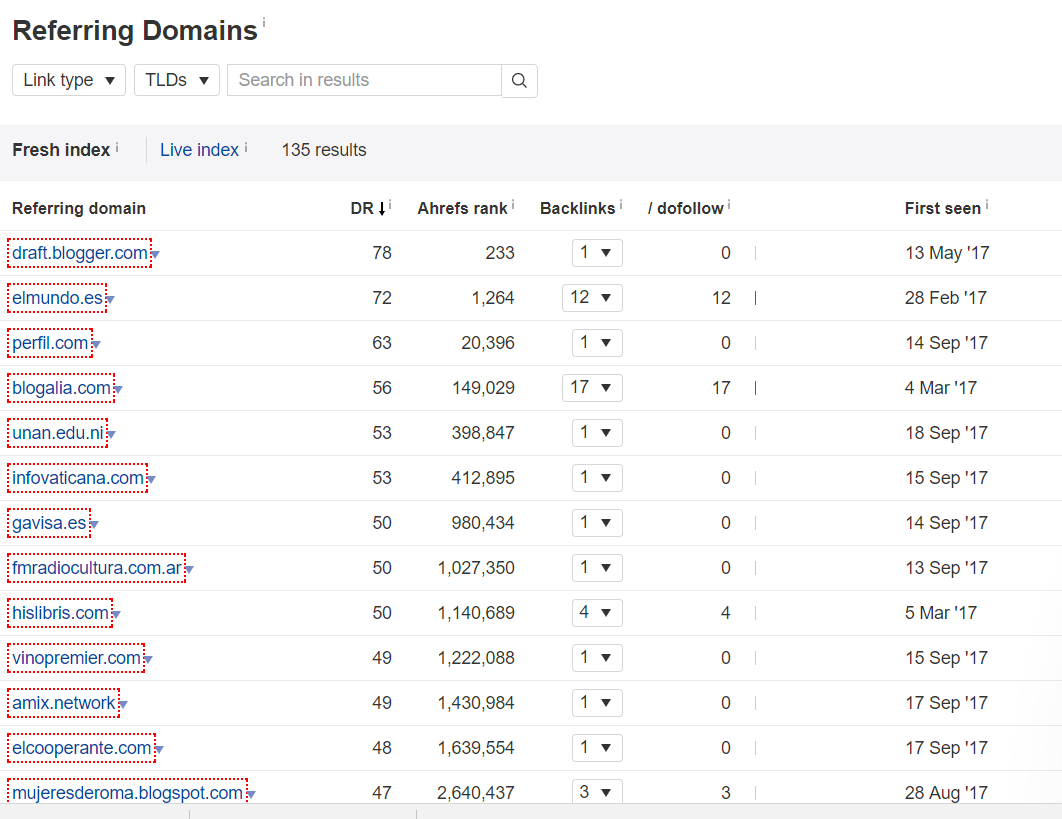Viewport: 1062px width, 819px height.
Task: Expand backlinks dropdown for elmundo.es
Action: pyautogui.click(x=592, y=298)
